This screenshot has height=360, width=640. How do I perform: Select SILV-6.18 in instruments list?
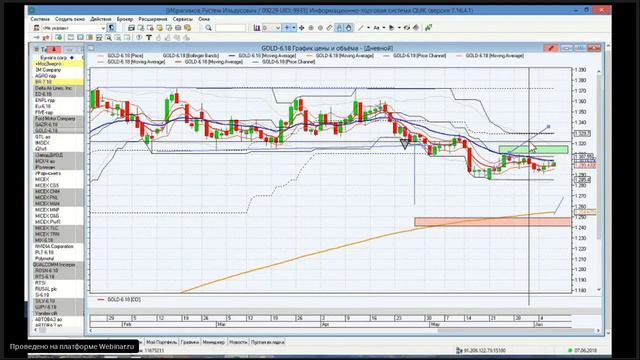click(x=58, y=301)
